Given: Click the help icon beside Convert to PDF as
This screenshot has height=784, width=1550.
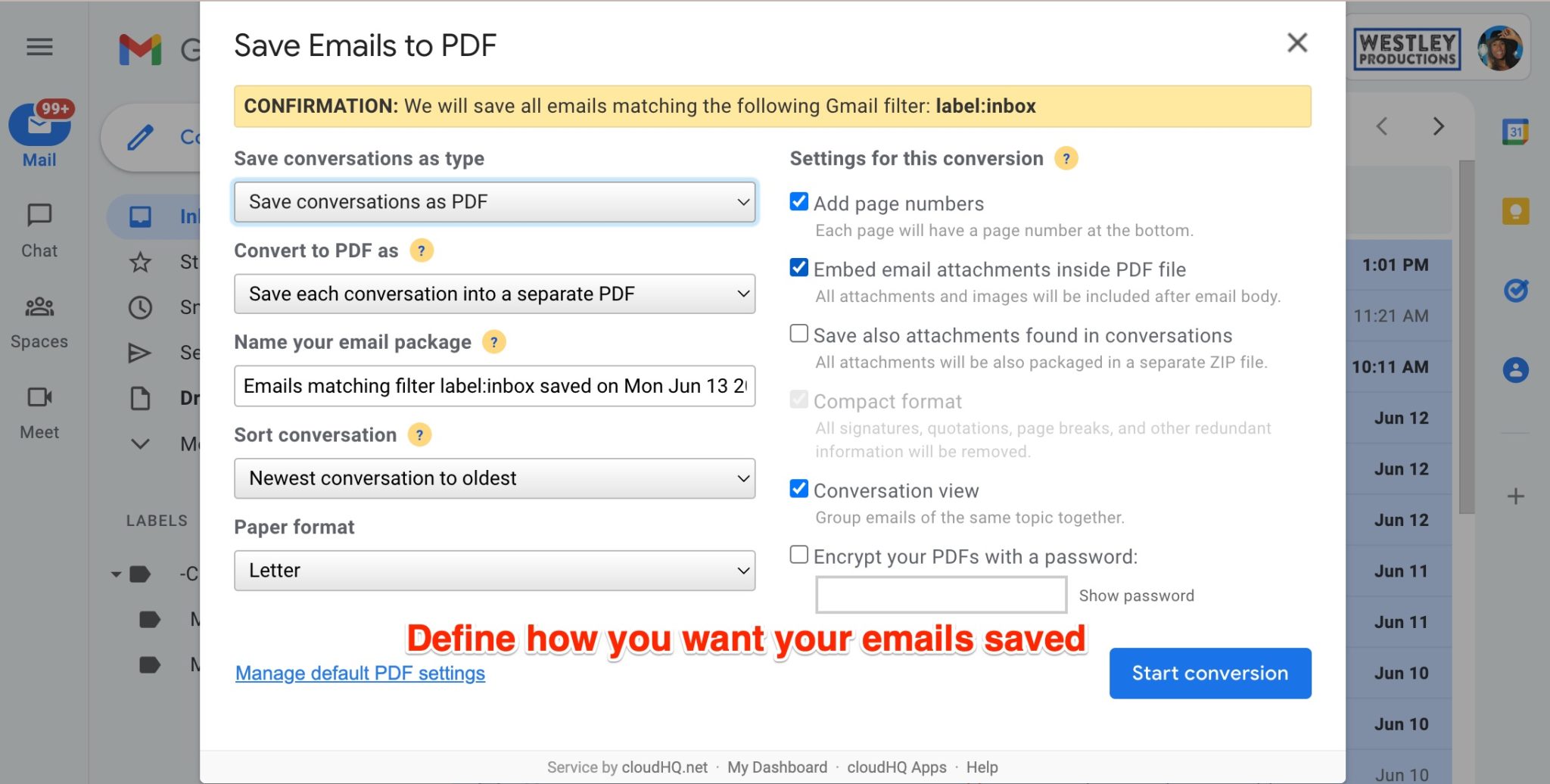Looking at the screenshot, I should click(x=422, y=250).
